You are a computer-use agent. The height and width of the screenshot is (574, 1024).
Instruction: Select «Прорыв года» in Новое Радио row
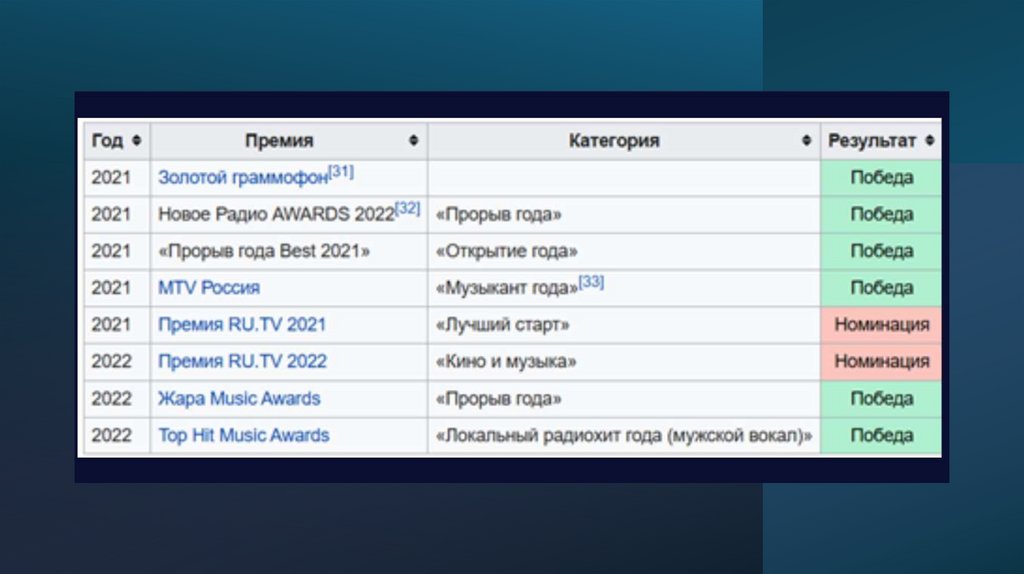[x=624, y=214]
